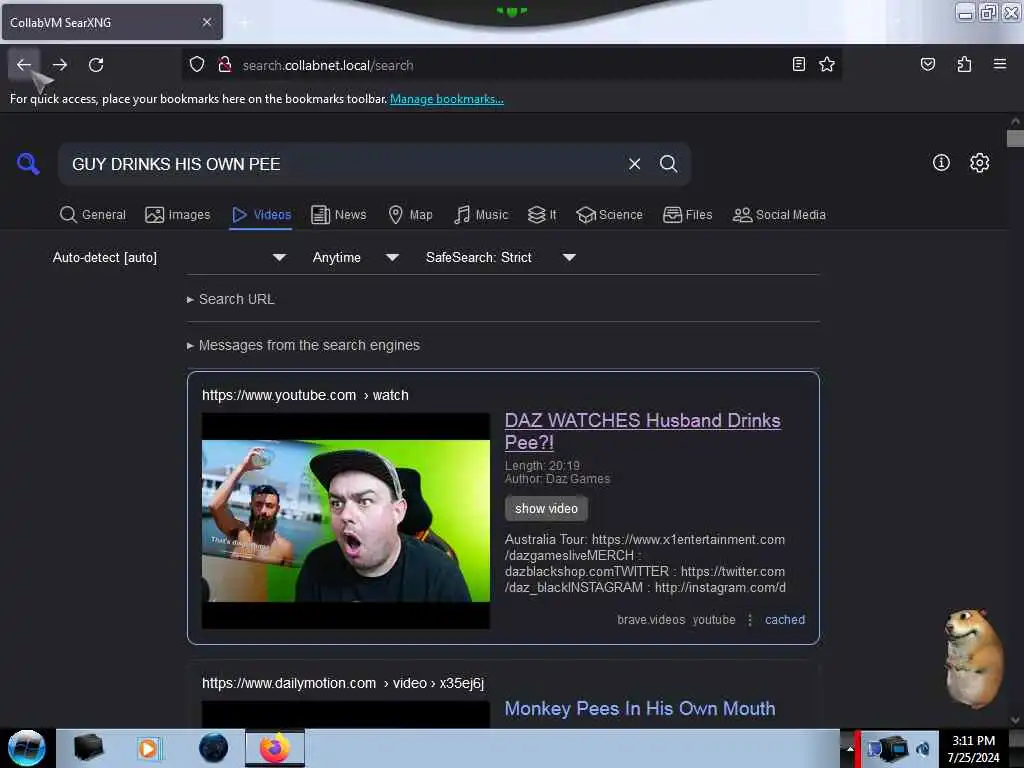Focus the Firefox taskbar button
Screen dimensions: 1024x768
tap(275, 748)
